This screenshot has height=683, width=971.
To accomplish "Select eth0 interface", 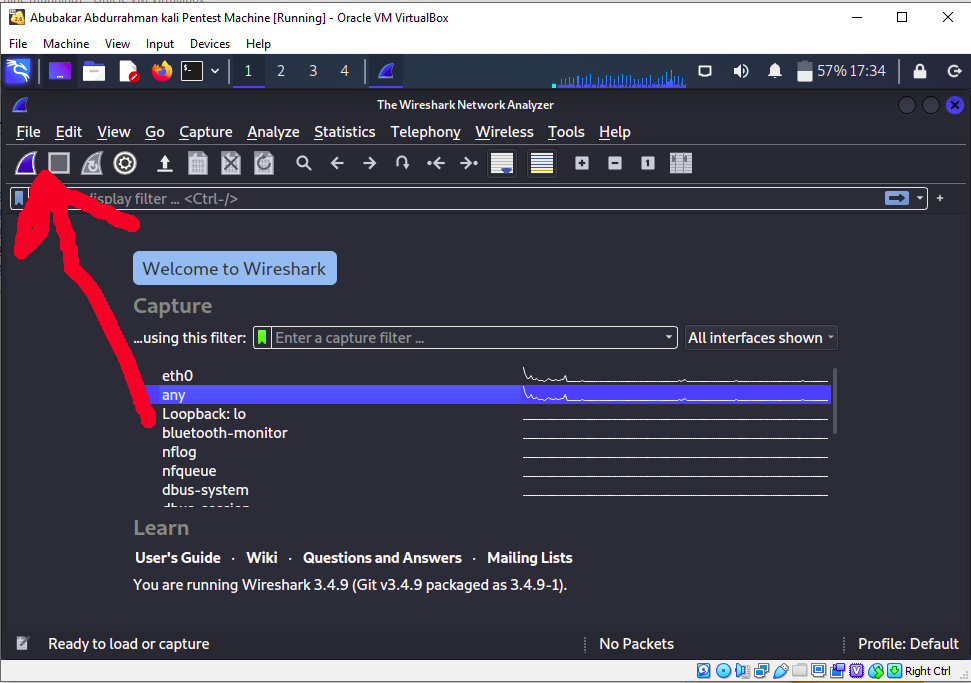I will [x=489, y=375].
